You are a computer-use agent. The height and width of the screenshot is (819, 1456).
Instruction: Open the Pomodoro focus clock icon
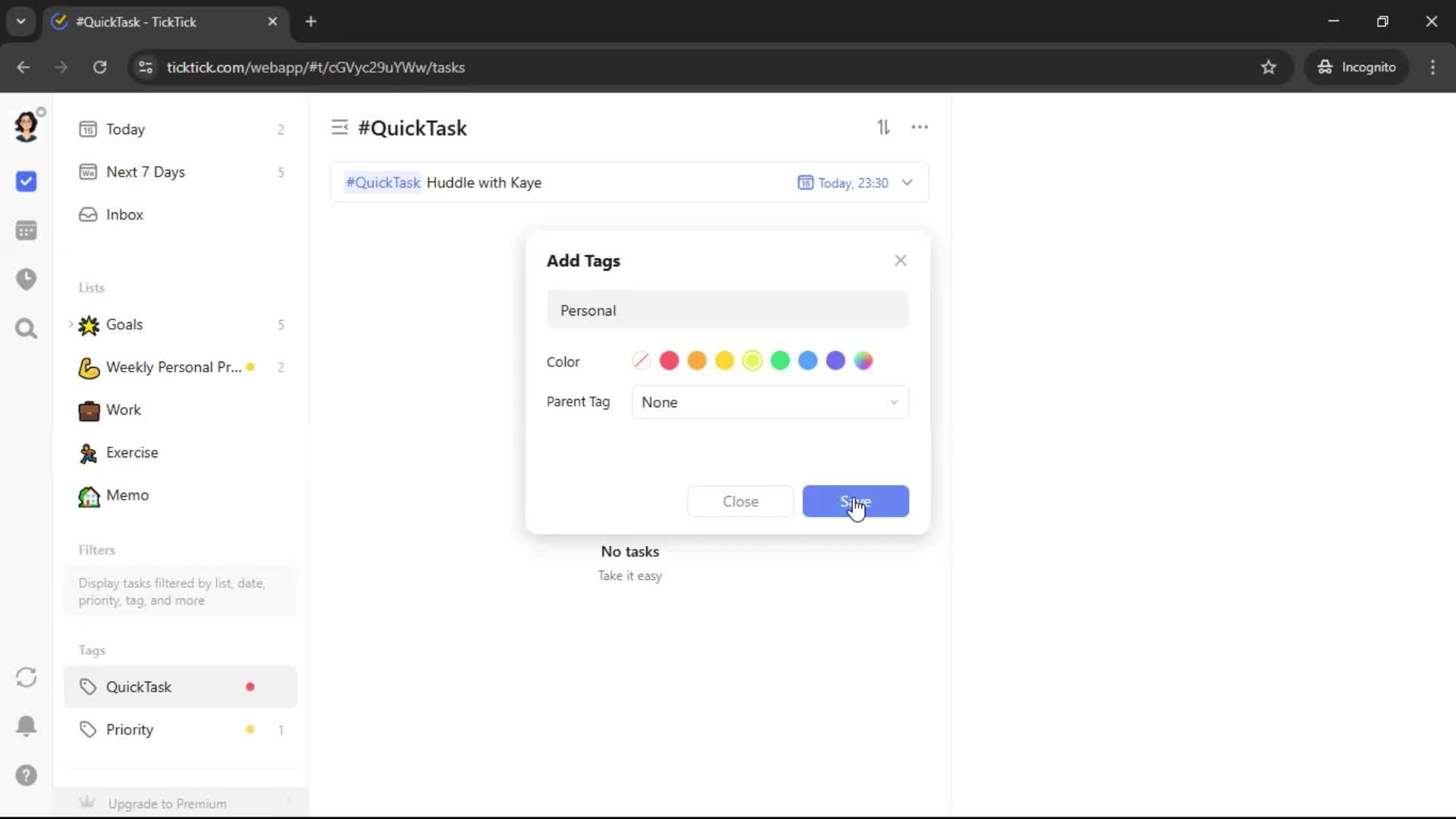26,279
